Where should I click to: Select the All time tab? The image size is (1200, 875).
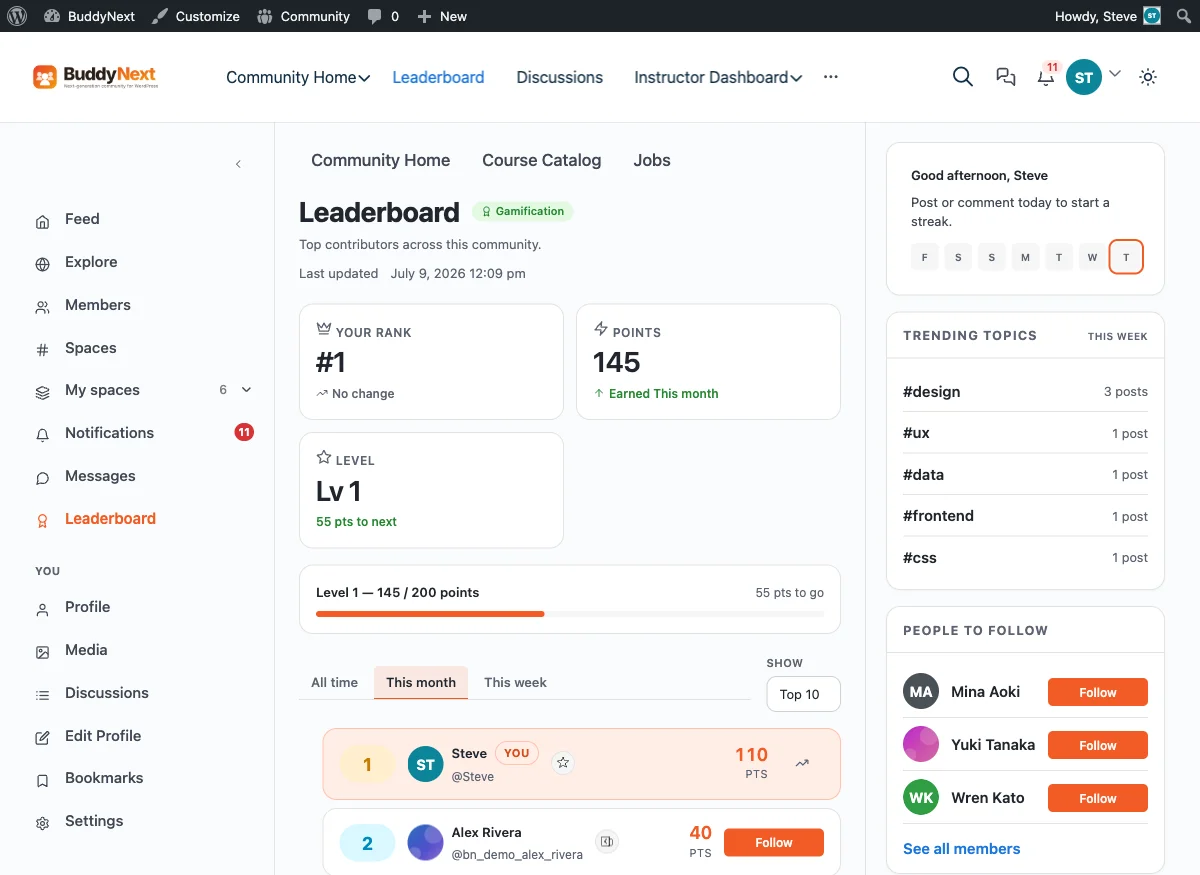(334, 682)
